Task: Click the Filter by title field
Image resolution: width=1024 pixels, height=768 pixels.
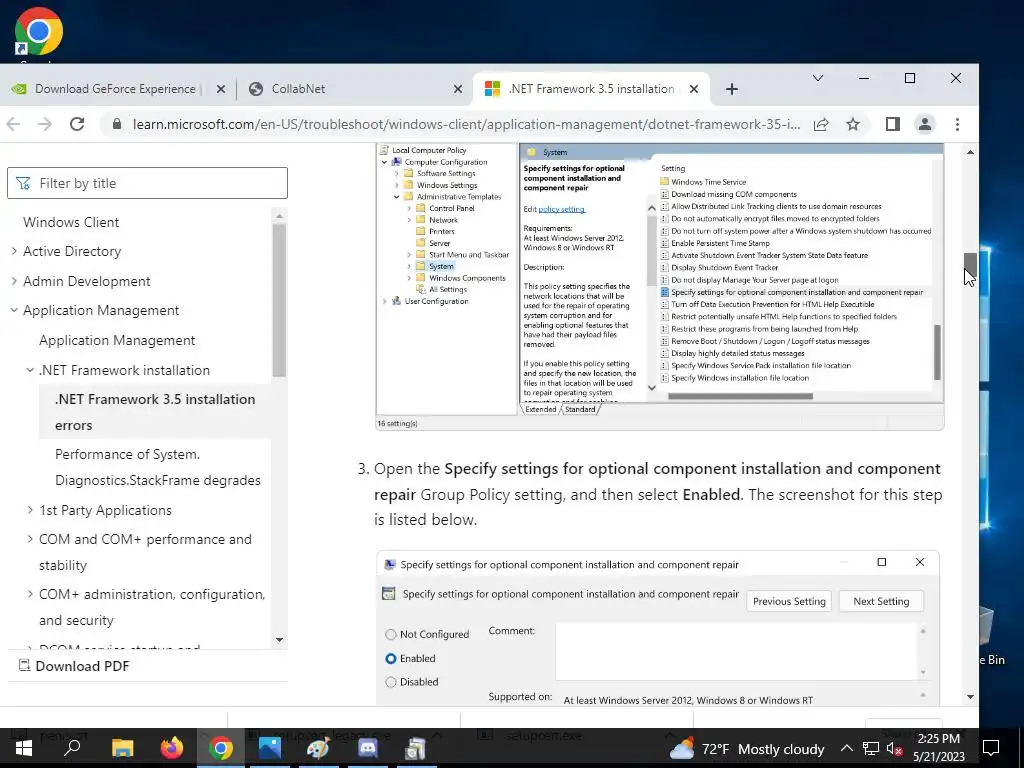Action: coord(147,183)
